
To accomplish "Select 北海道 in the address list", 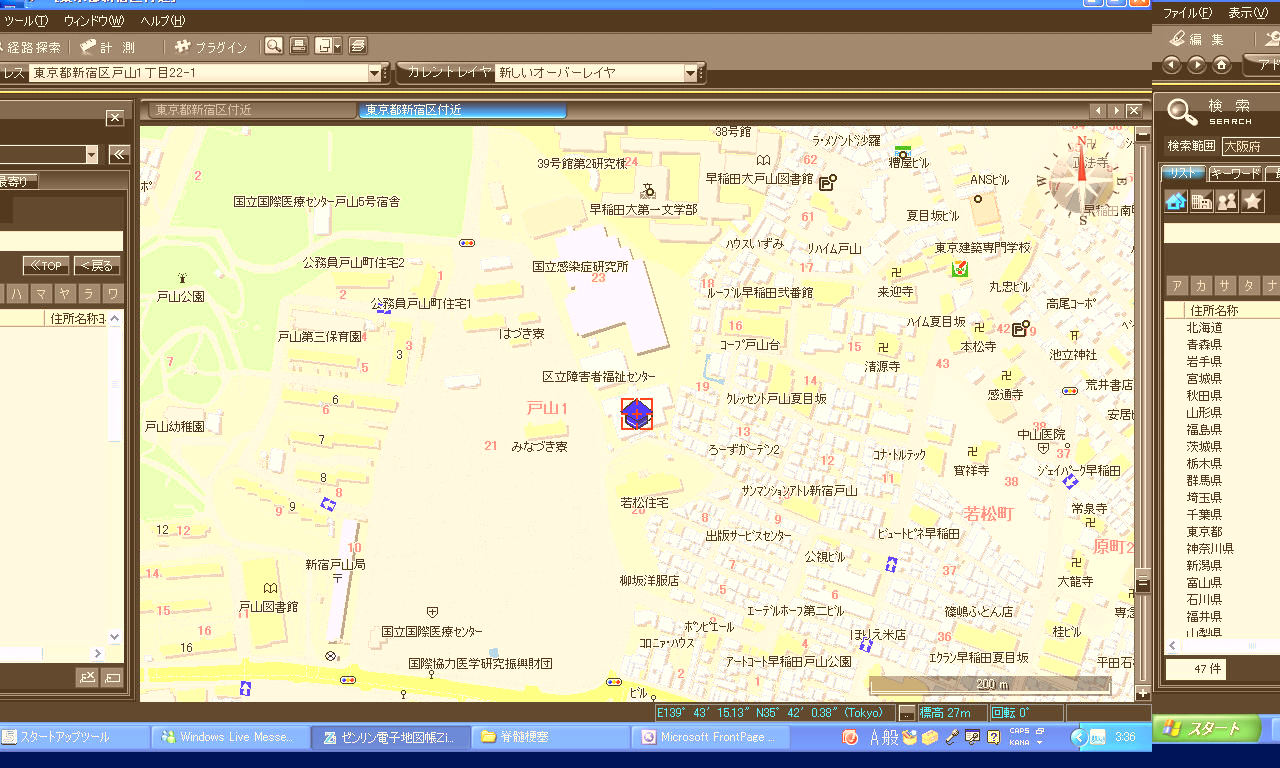I will pyautogui.click(x=1205, y=328).
